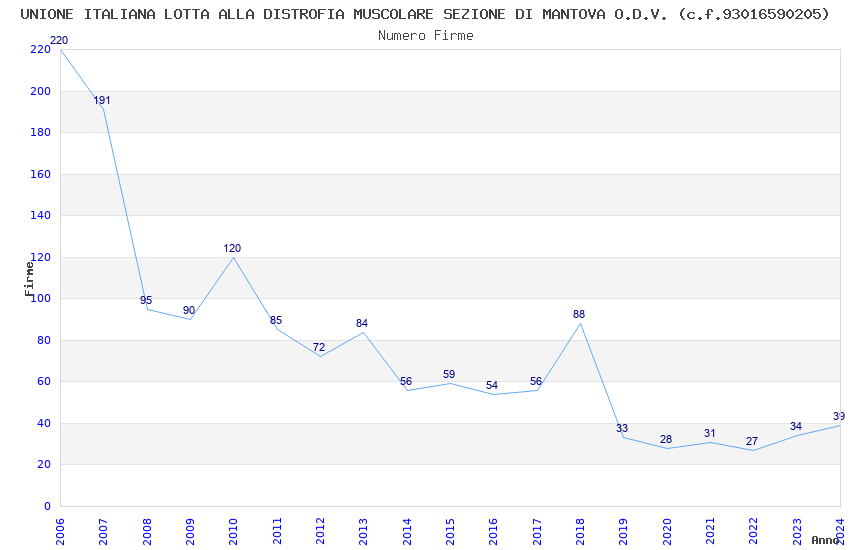Click the x-axis year label 2007
The width and height of the screenshot is (850, 550).
104,531
